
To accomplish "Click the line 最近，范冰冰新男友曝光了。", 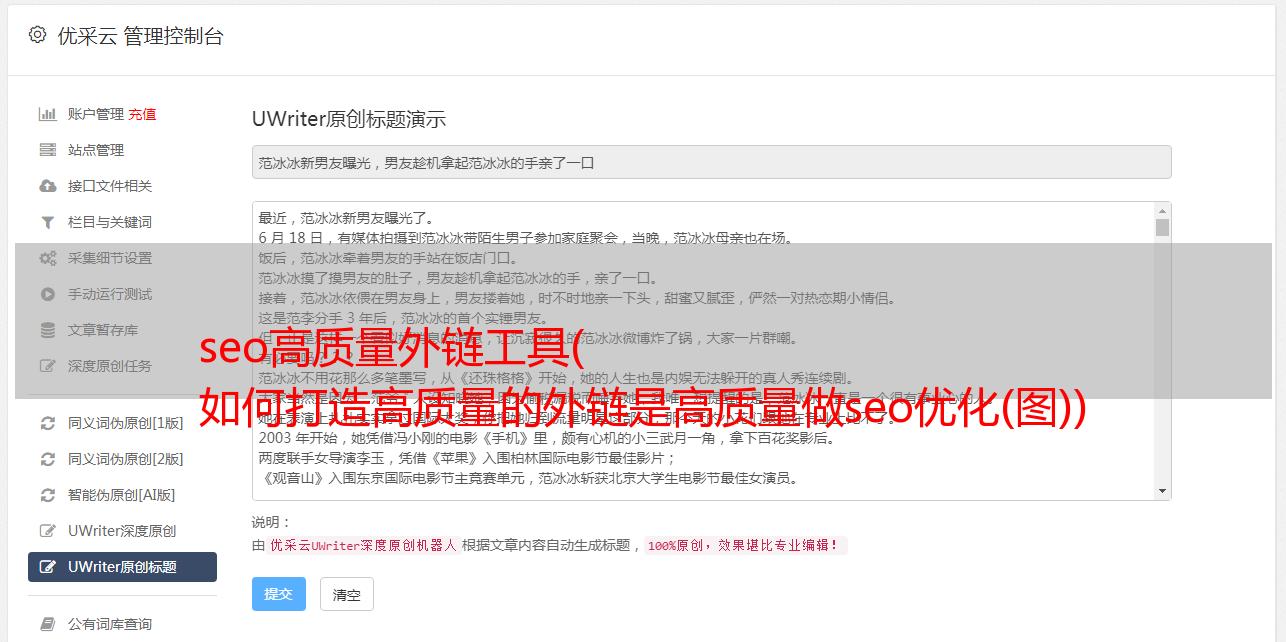I will coord(346,218).
